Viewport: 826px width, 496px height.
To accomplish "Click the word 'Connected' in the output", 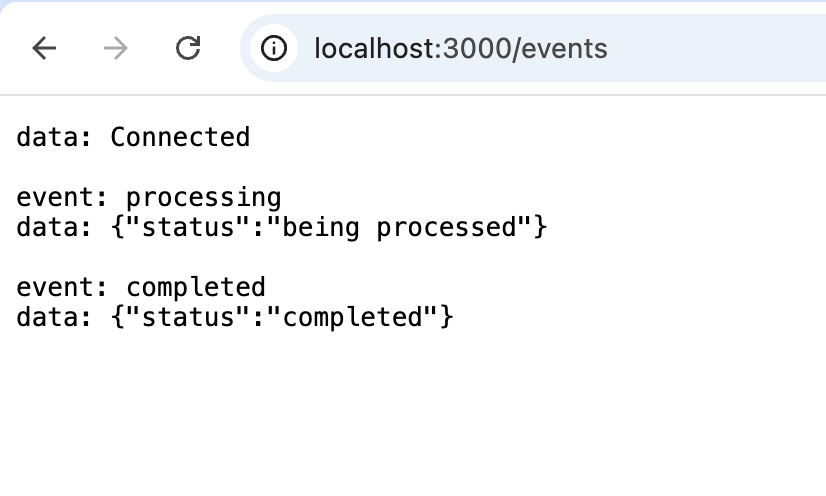I will click(180, 137).
